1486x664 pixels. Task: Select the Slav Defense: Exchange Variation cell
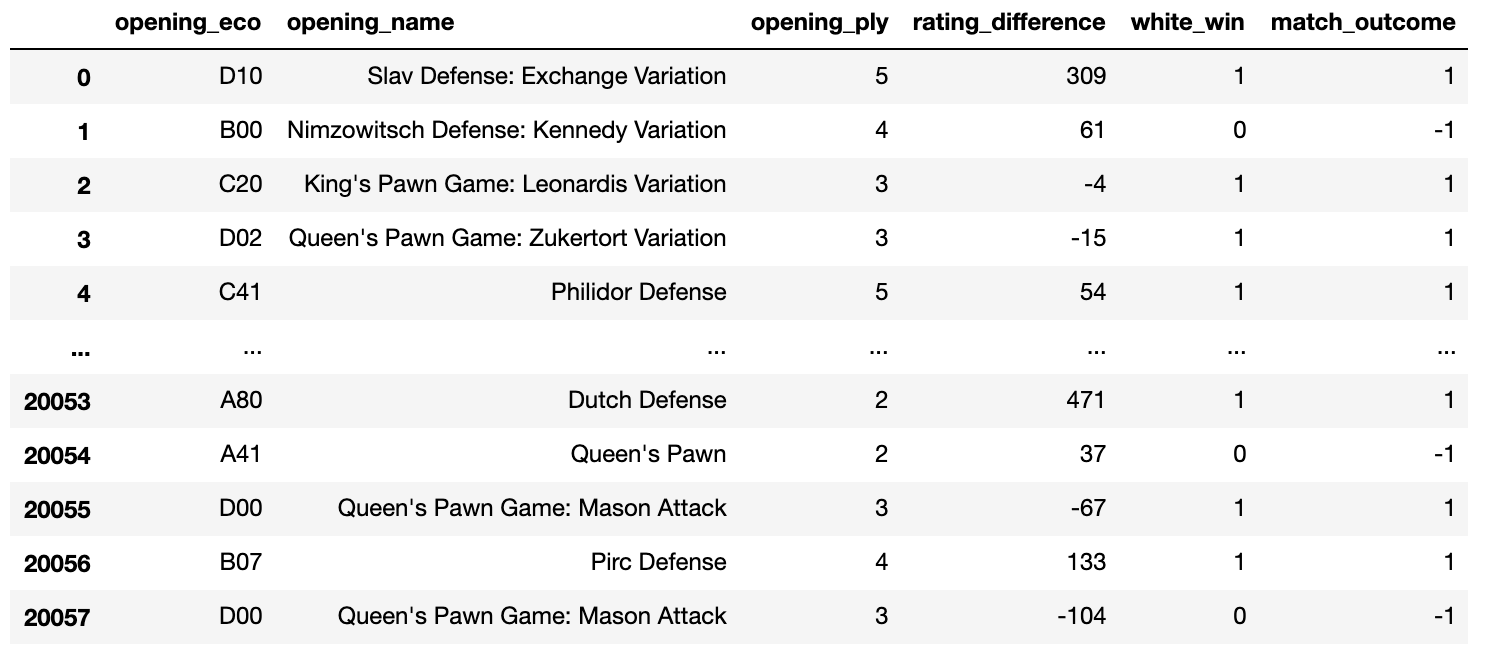tap(546, 76)
